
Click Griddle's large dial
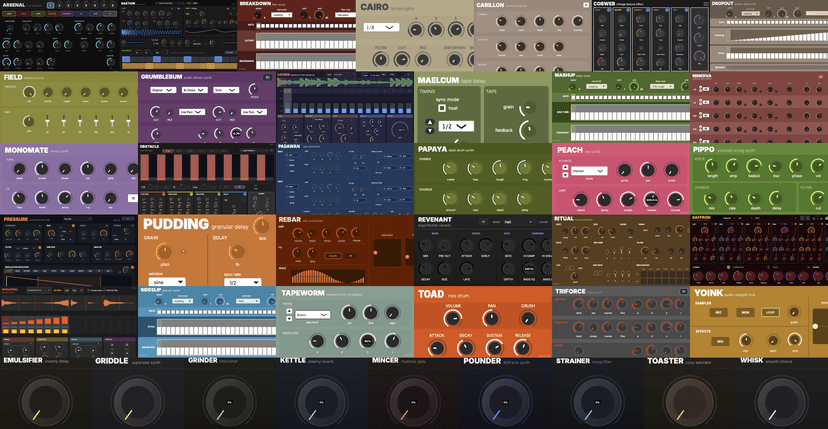pyautogui.click(x=138, y=402)
